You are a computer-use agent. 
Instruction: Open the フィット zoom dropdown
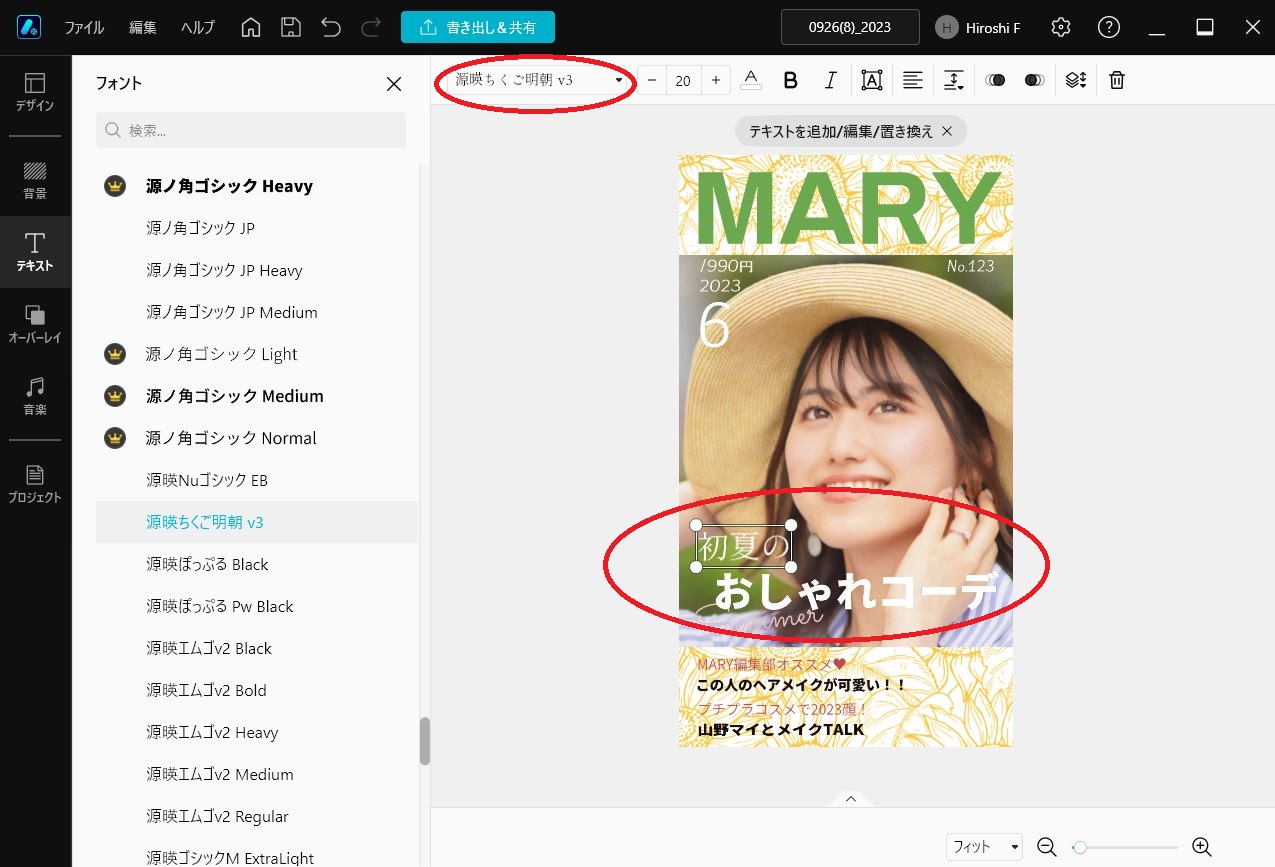coord(984,847)
